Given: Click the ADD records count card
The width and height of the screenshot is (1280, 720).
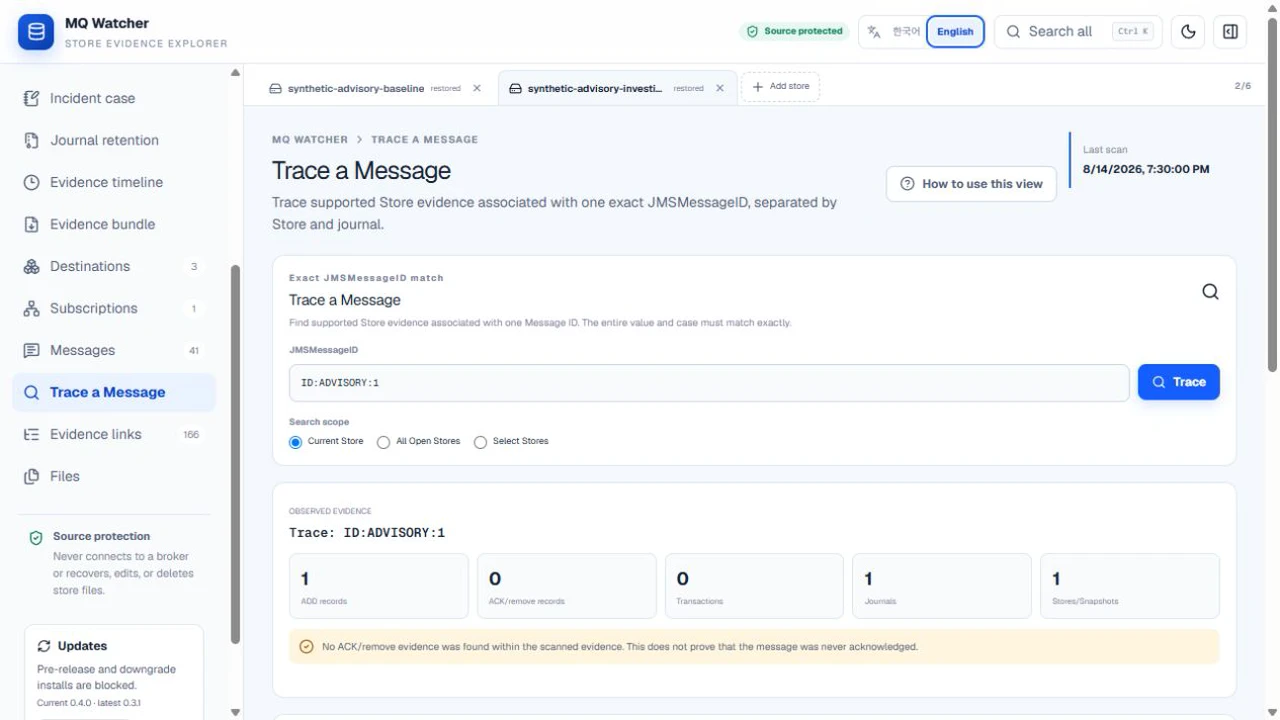Looking at the screenshot, I should 378,586.
